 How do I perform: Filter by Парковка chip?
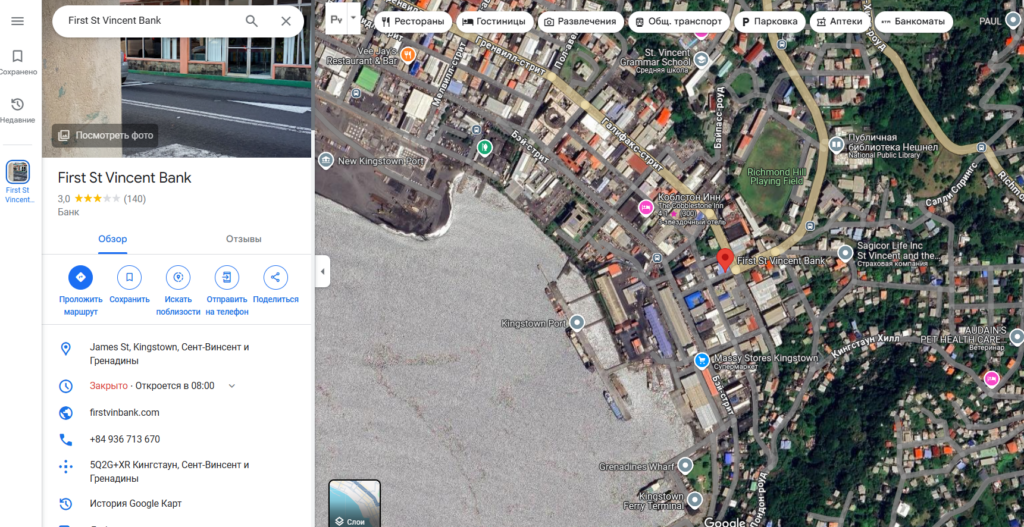(x=769, y=22)
